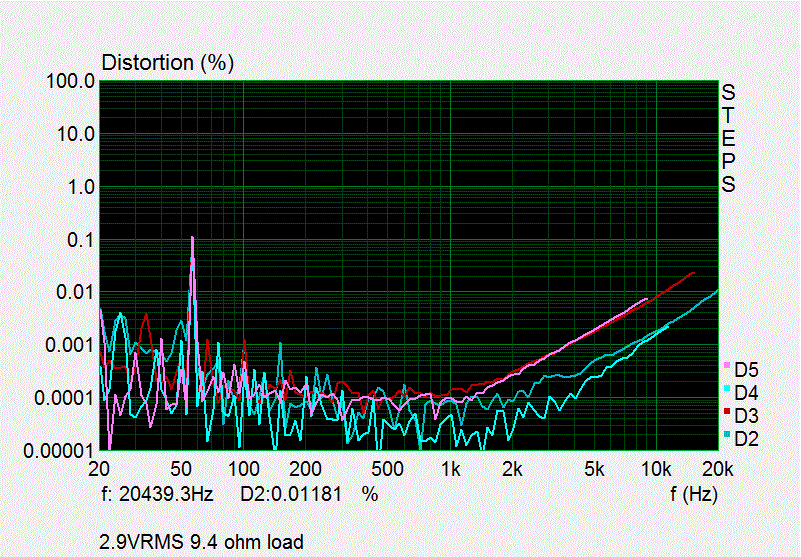Viewport: 801px width, 557px height.
Task: Click the D5 legend label
Action: pyautogui.click(x=746, y=369)
